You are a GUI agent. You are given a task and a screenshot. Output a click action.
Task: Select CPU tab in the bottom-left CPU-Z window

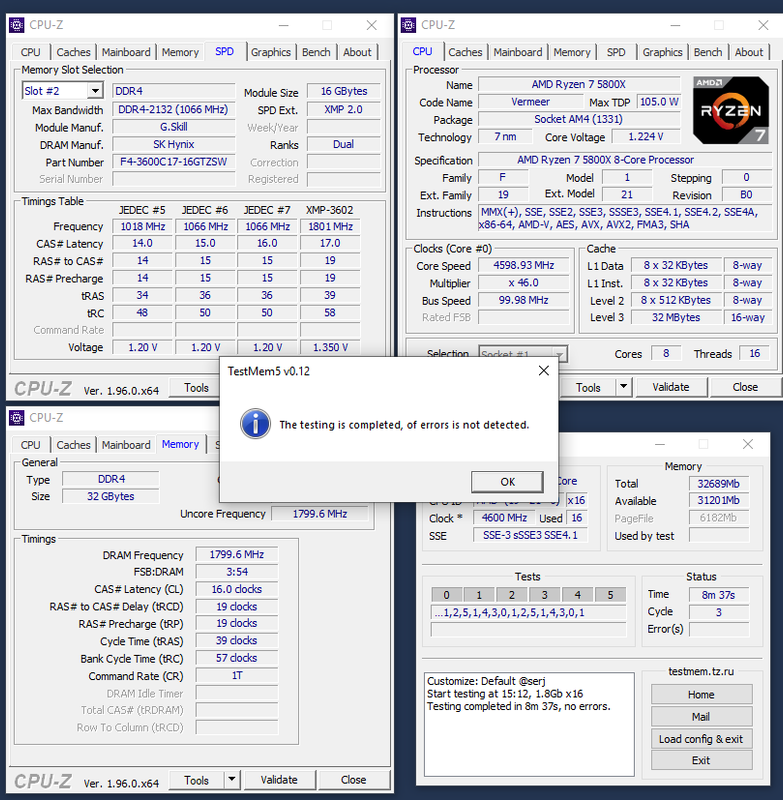coord(31,445)
